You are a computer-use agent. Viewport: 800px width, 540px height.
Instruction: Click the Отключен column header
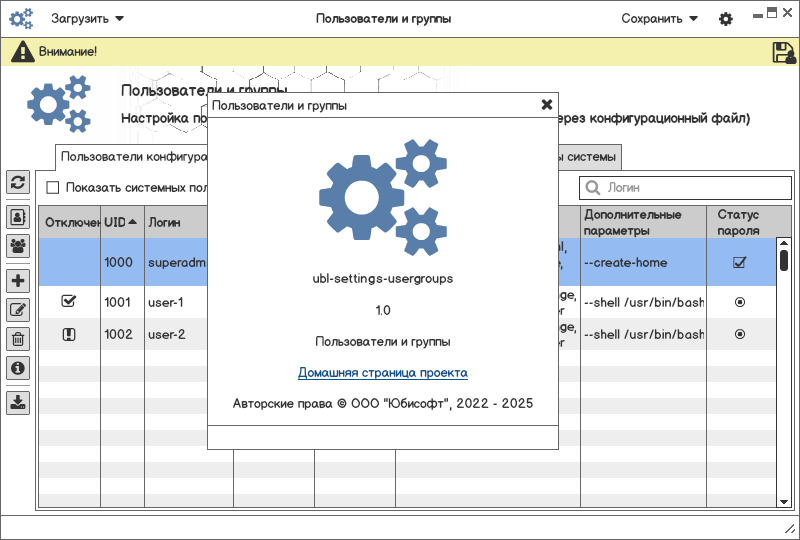70,222
